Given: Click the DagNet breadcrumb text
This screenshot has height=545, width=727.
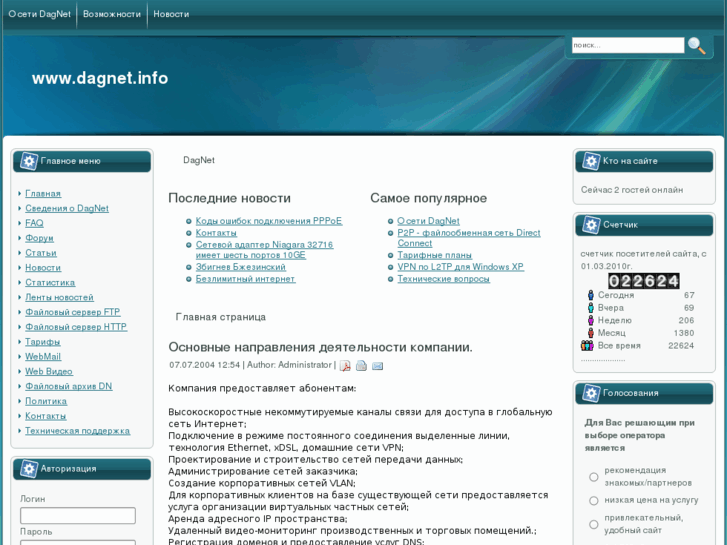Looking at the screenshot, I should click(x=199, y=160).
